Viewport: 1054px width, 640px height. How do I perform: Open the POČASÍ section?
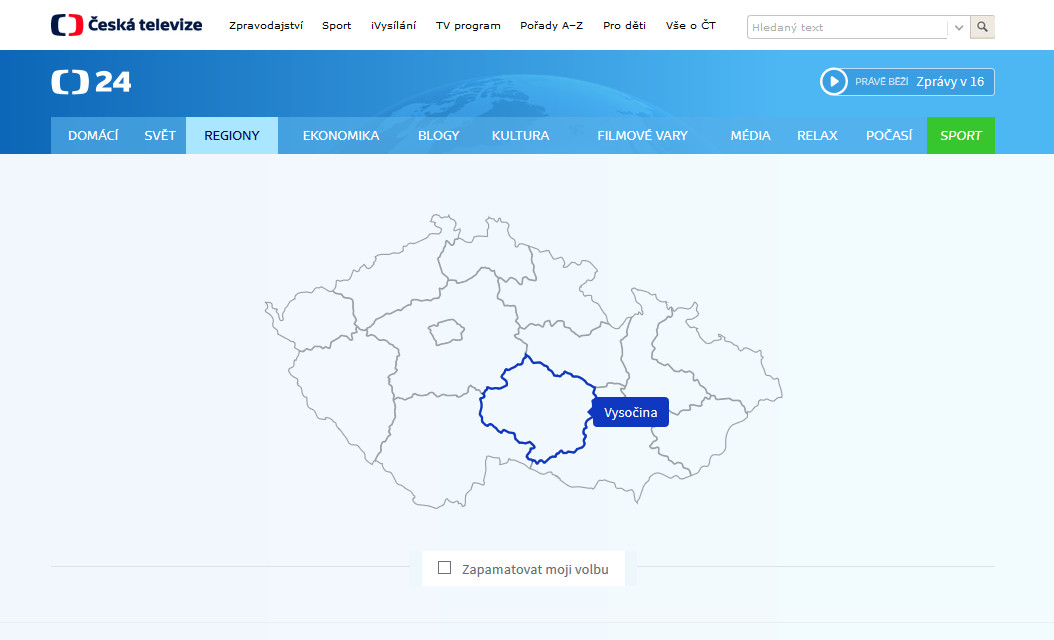(889, 135)
